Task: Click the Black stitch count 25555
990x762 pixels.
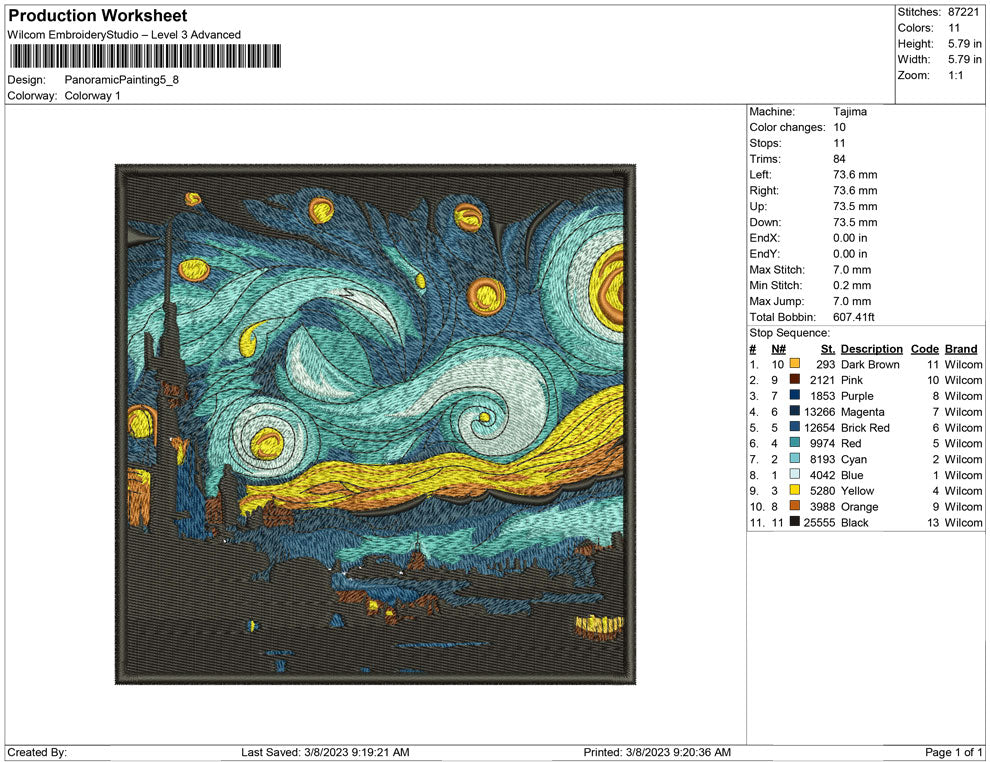Action: tap(820, 523)
